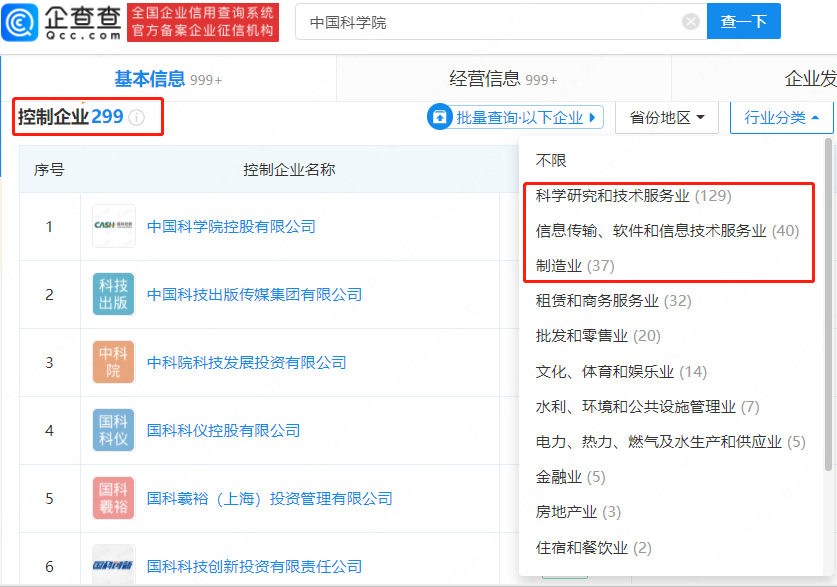Screen dimensions: 837x587
Task: Filter by 金融业 (5)
Action: point(571,477)
